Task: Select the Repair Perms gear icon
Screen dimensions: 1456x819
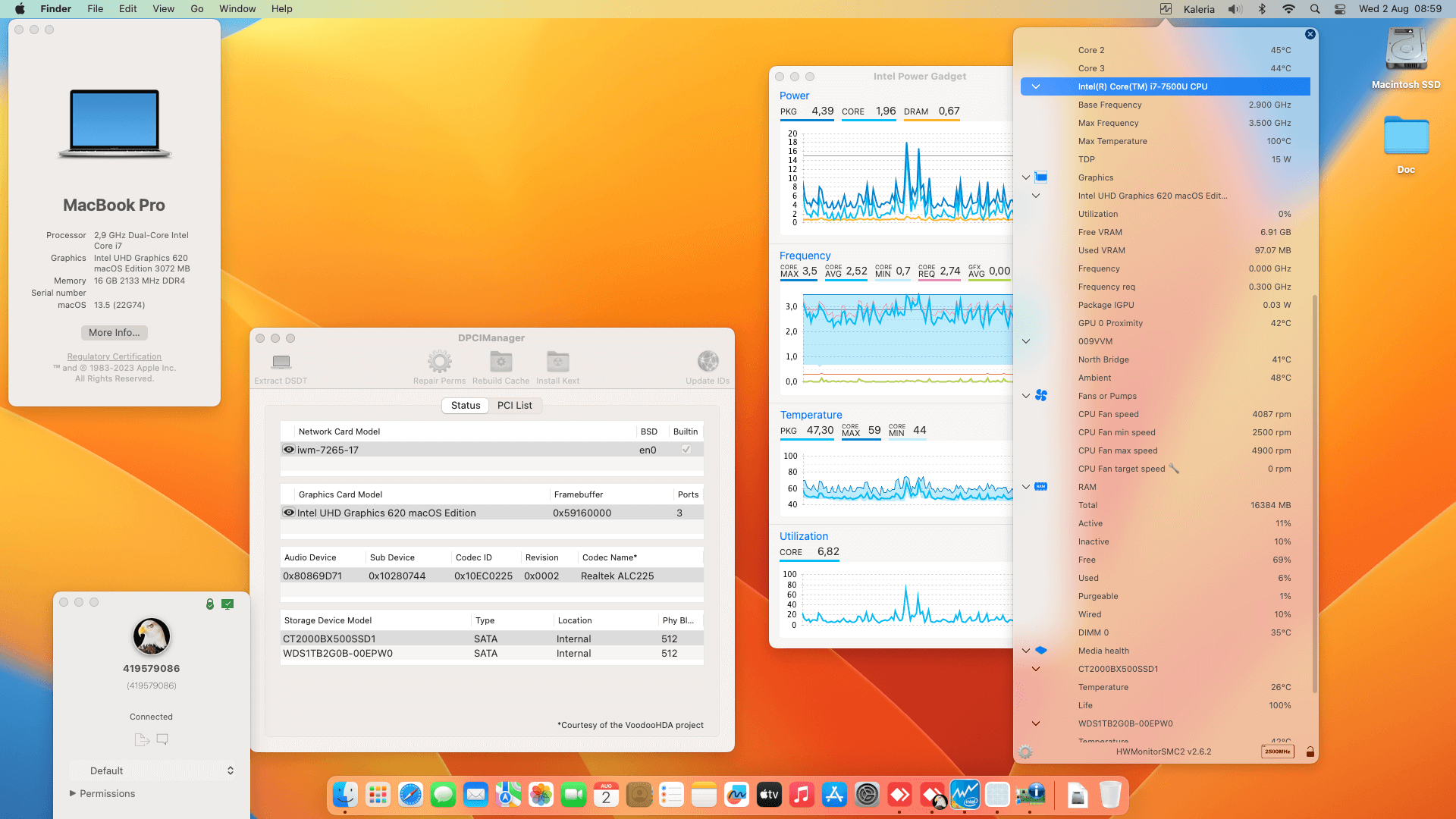Action: pyautogui.click(x=439, y=362)
